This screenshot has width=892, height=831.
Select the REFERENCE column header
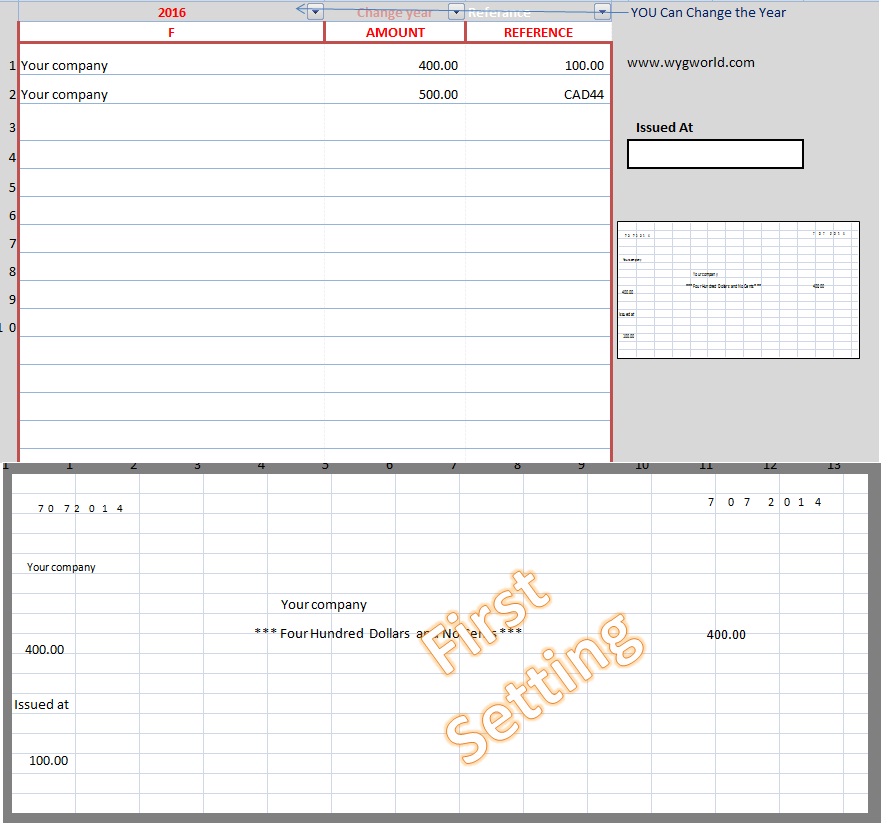(x=539, y=32)
